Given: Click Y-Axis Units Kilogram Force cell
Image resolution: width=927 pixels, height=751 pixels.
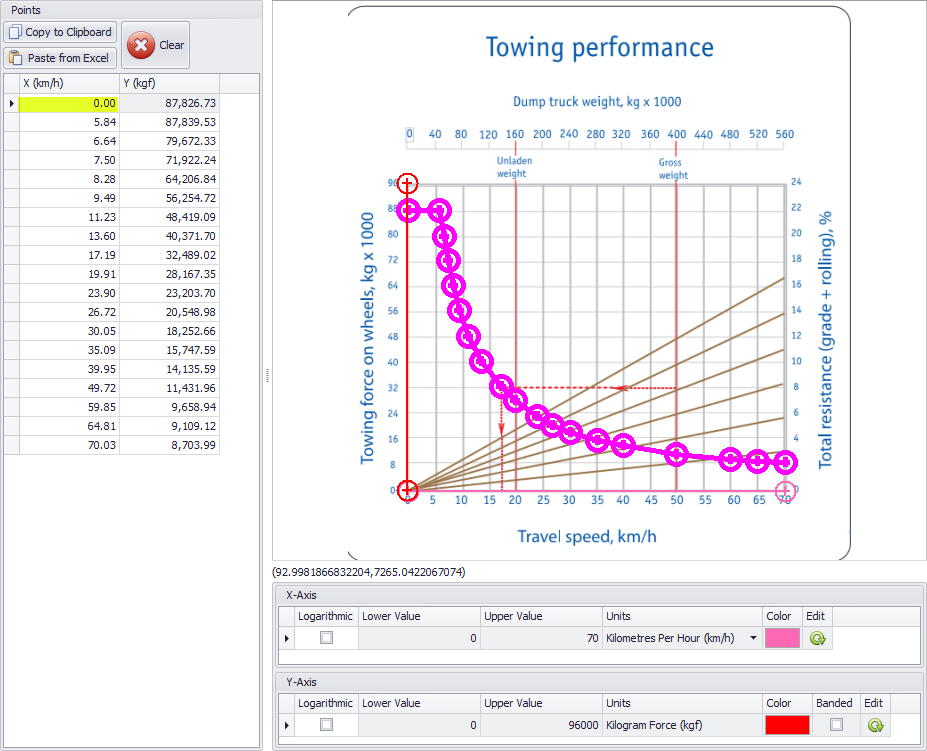Looking at the screenshot, I should point(681,725).
